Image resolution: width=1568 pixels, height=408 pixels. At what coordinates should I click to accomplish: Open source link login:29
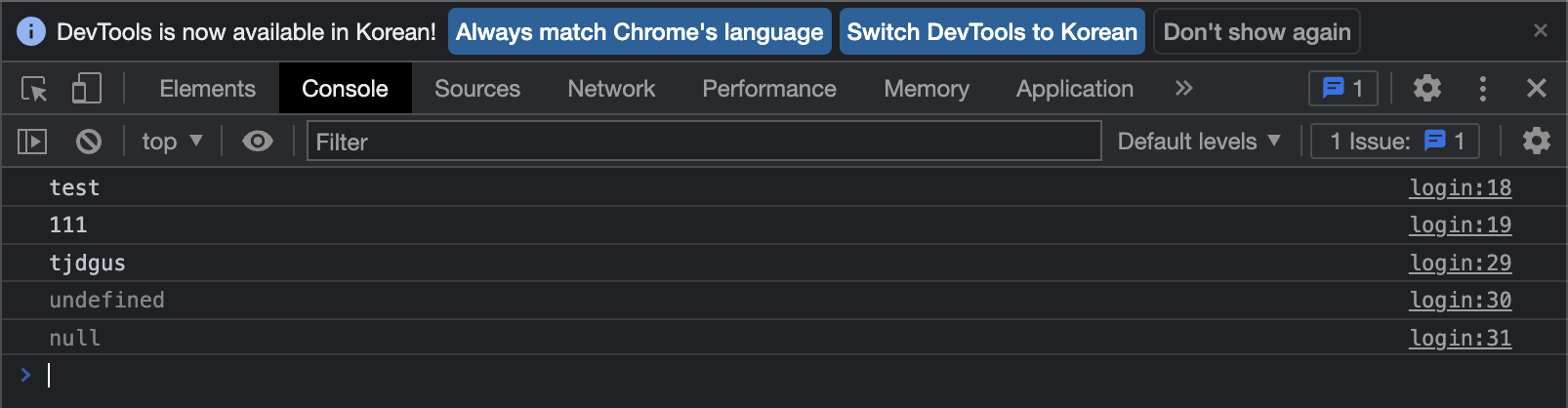tap(1460, 263)
